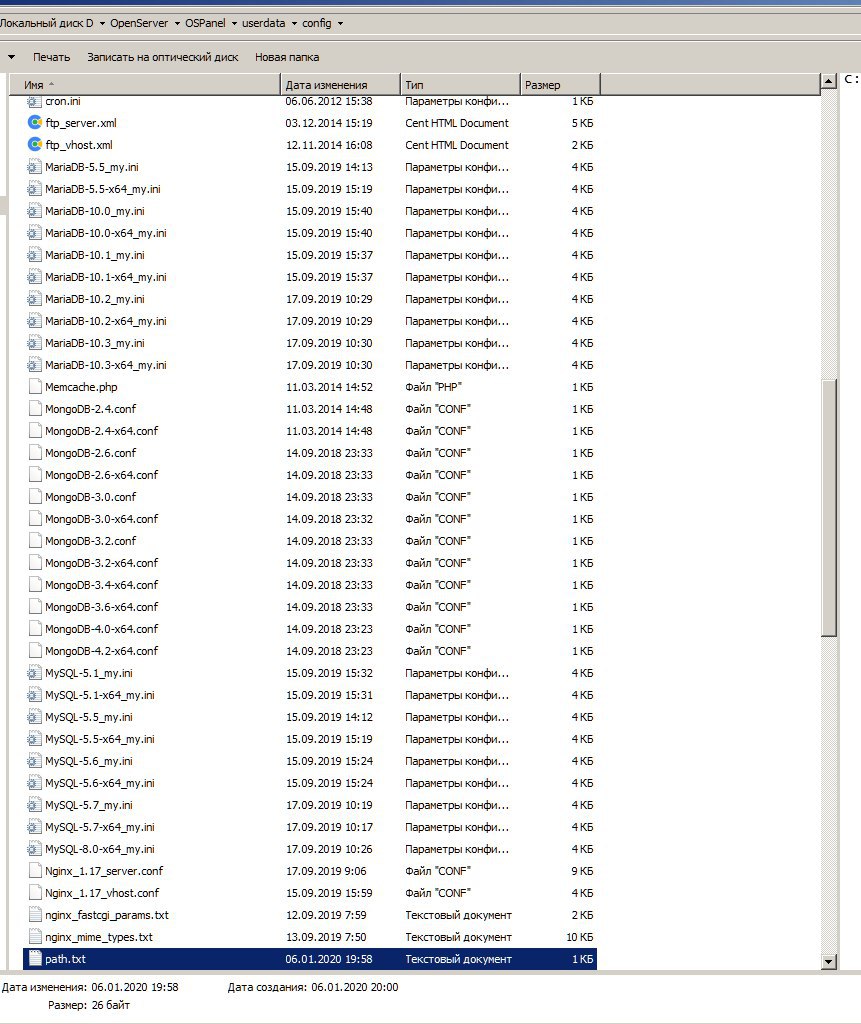Click the Nginx_1.17_server.conf file icon
This screenshot has width=861, height=1024.
35,871
